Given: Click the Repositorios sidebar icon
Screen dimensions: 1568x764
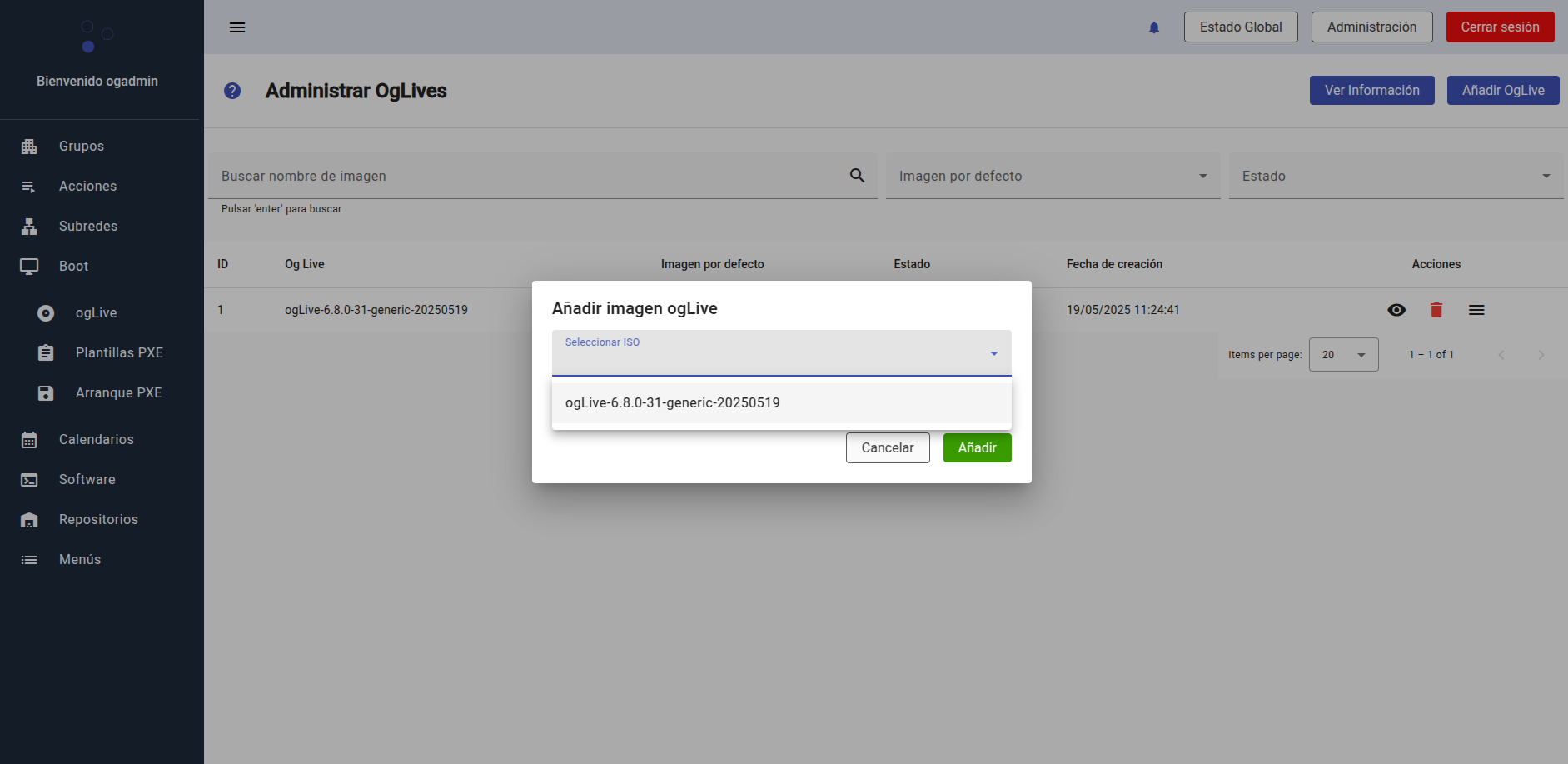Looking at the screenshot, I should (x=29, y=520).
